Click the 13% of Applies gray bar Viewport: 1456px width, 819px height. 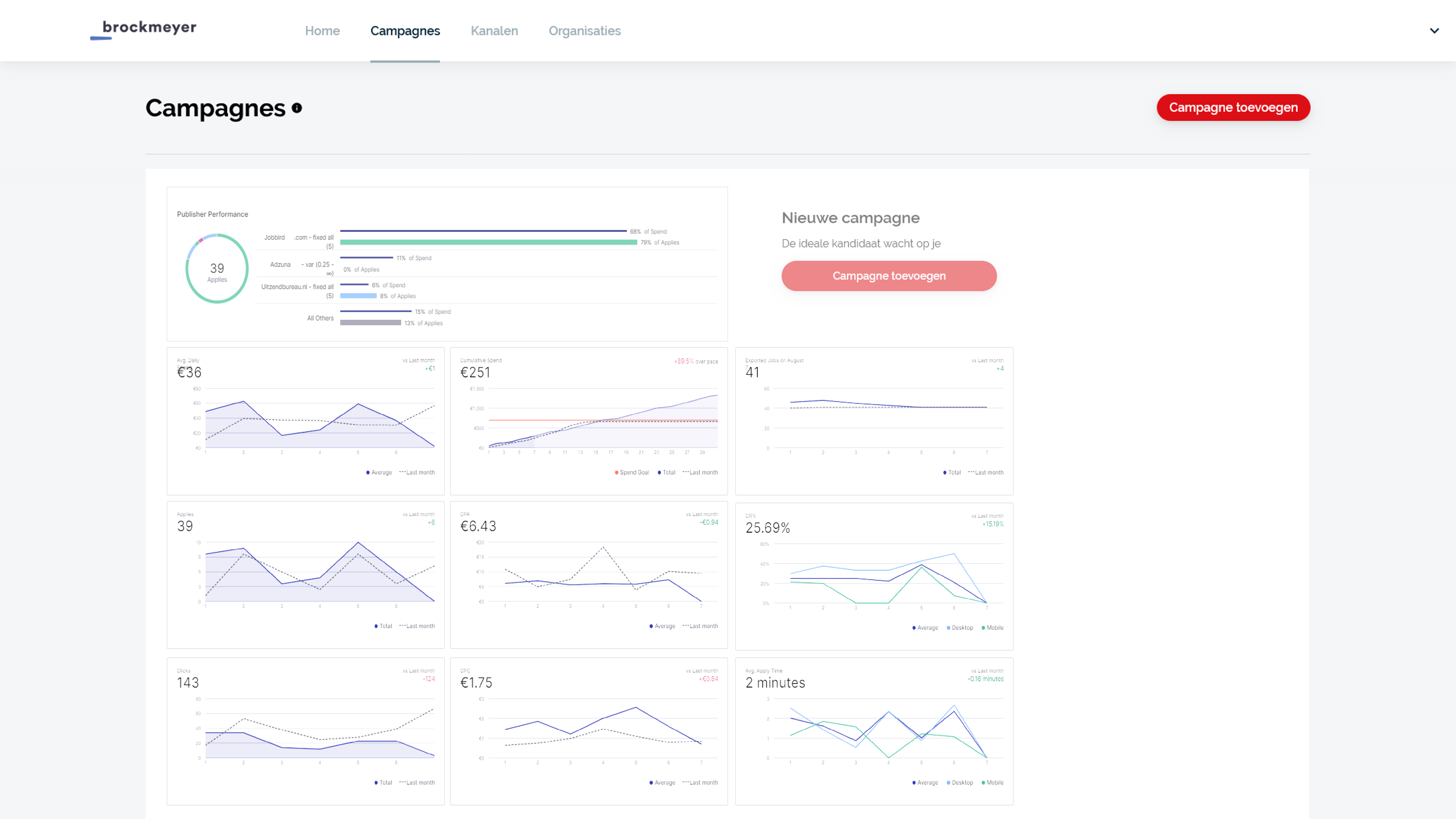point(370,323)
